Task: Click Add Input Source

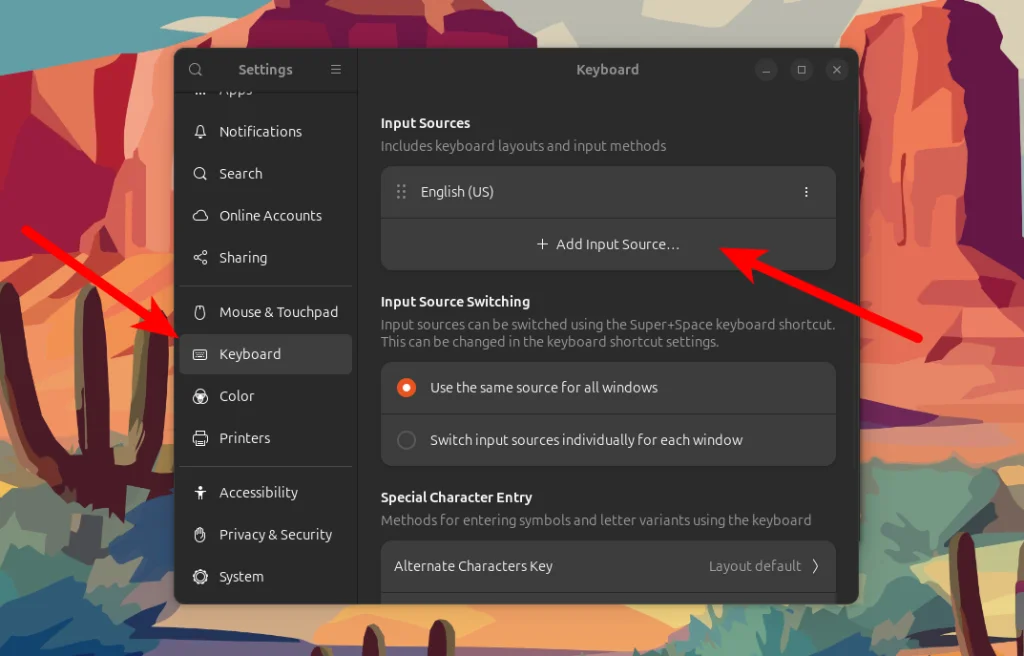Action: point(607,243)
